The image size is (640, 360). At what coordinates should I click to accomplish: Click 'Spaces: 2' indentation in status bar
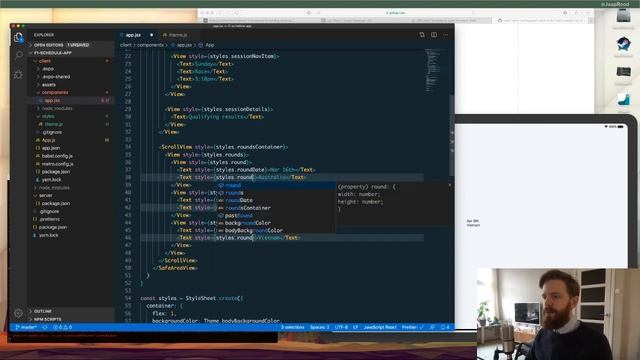320,327
